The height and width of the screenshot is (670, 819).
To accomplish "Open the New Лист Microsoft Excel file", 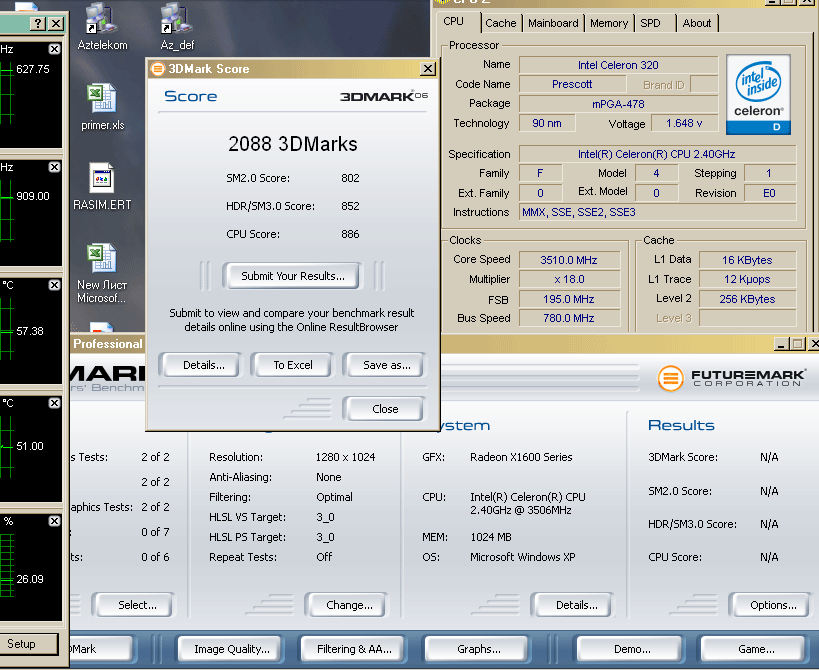I will coord(101,260).
